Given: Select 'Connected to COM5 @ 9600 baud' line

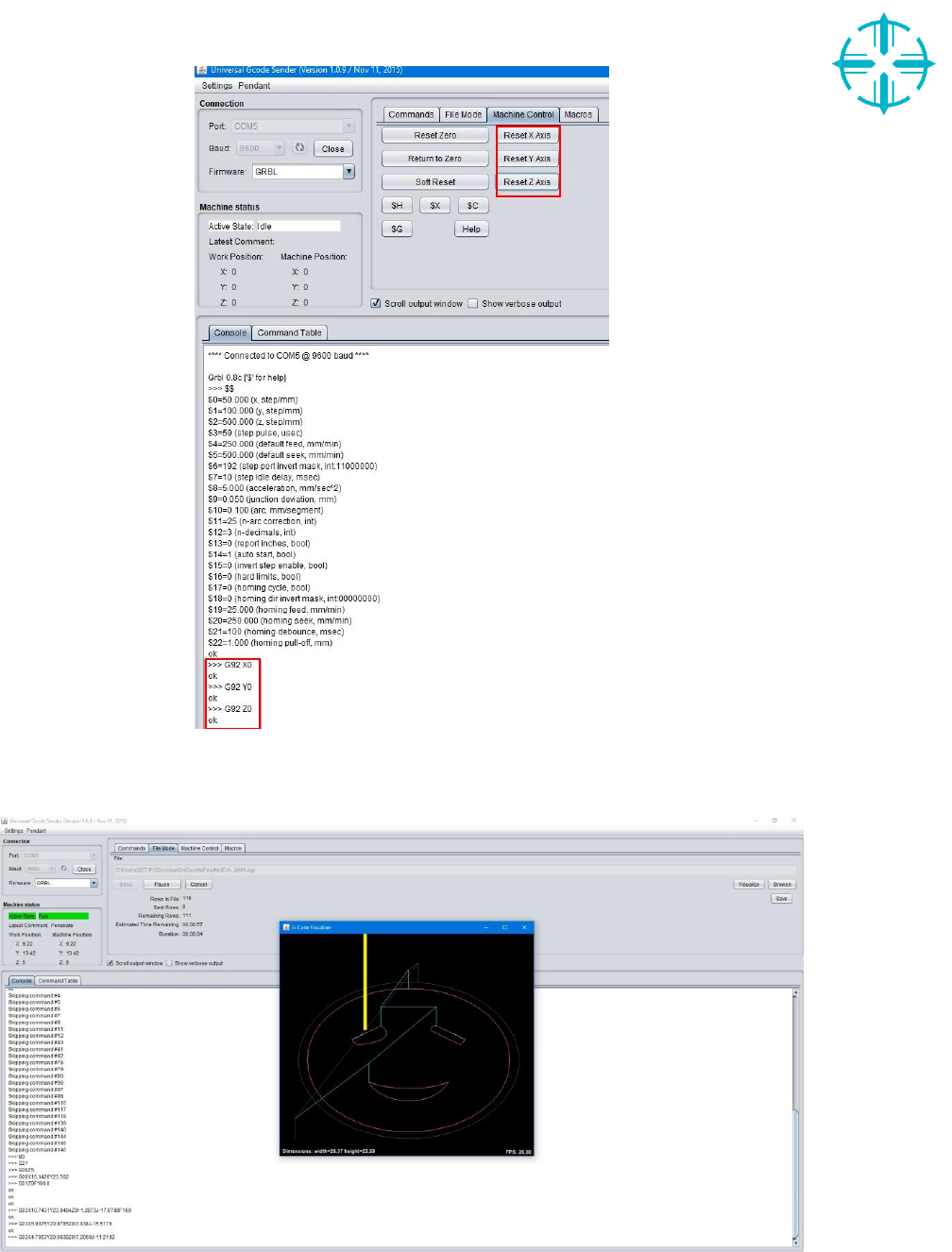Looking at the screenshot, I should [288, 355].
